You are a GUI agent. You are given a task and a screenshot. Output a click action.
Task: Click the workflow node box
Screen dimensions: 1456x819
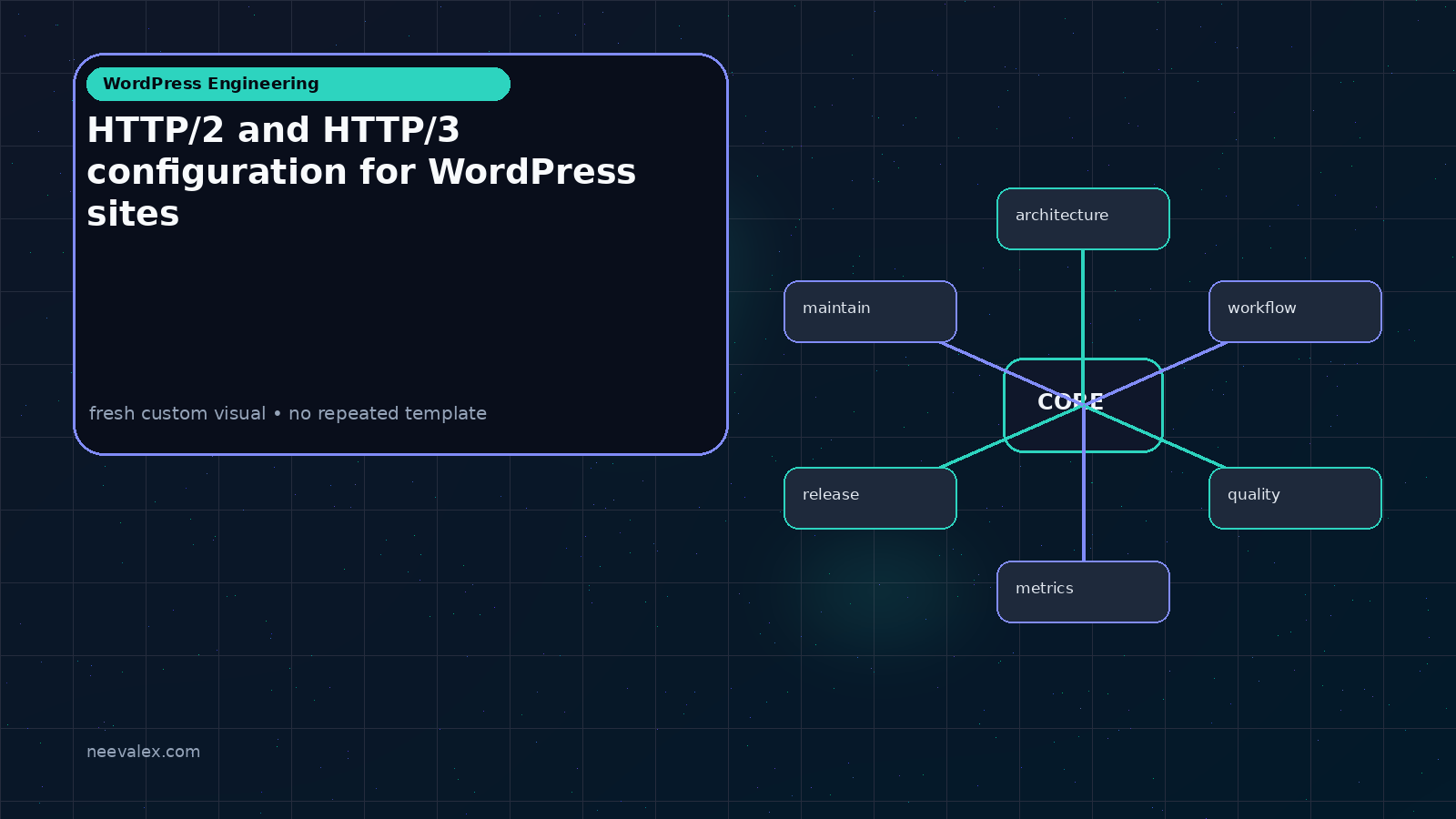pyautogui.click(x=1295, y=311)
